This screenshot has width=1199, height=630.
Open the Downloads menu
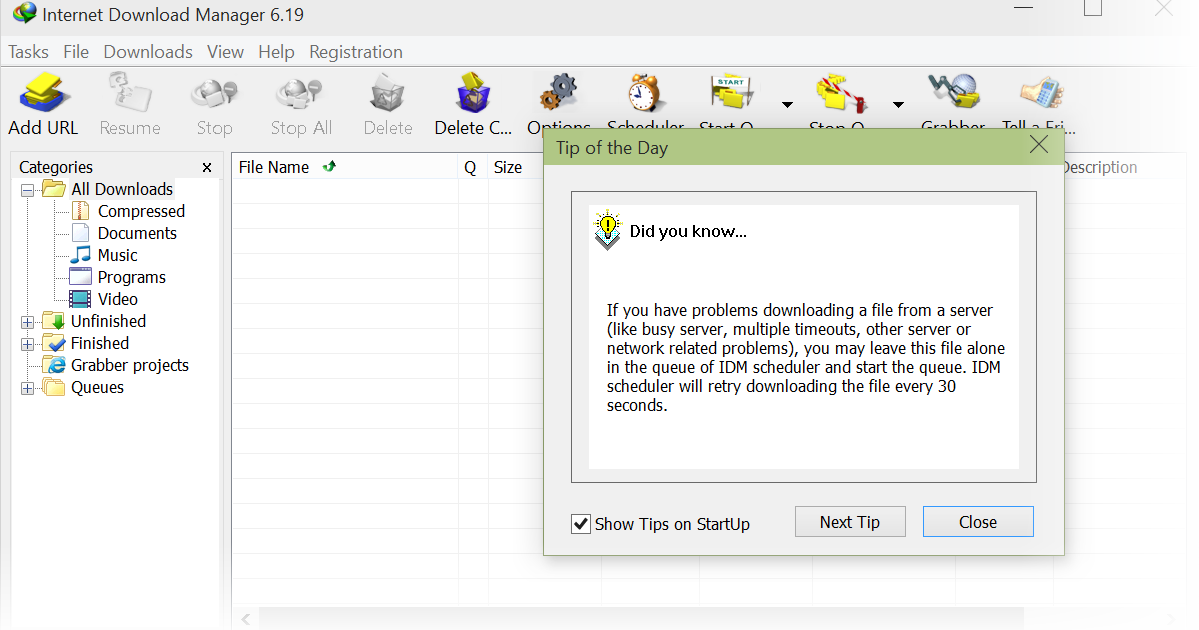point(148,52)
